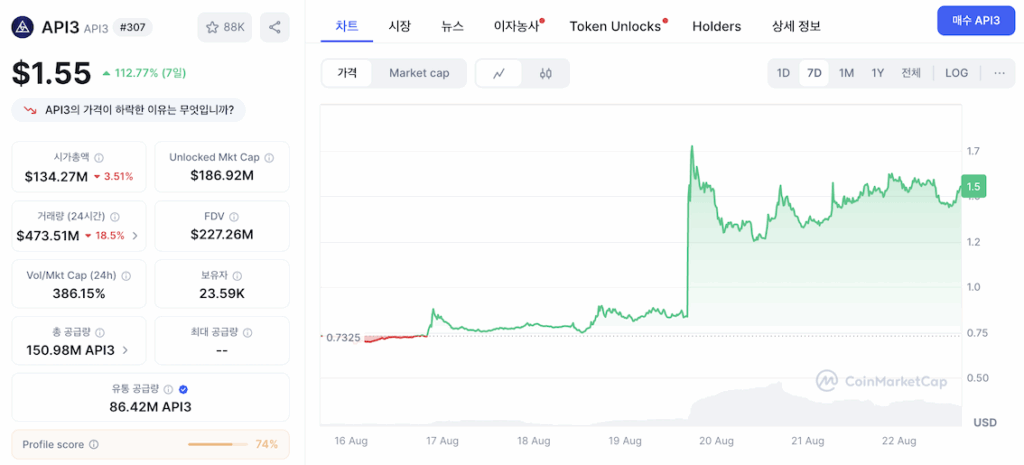Click the verified badge beside 유통 공급량

184,390
